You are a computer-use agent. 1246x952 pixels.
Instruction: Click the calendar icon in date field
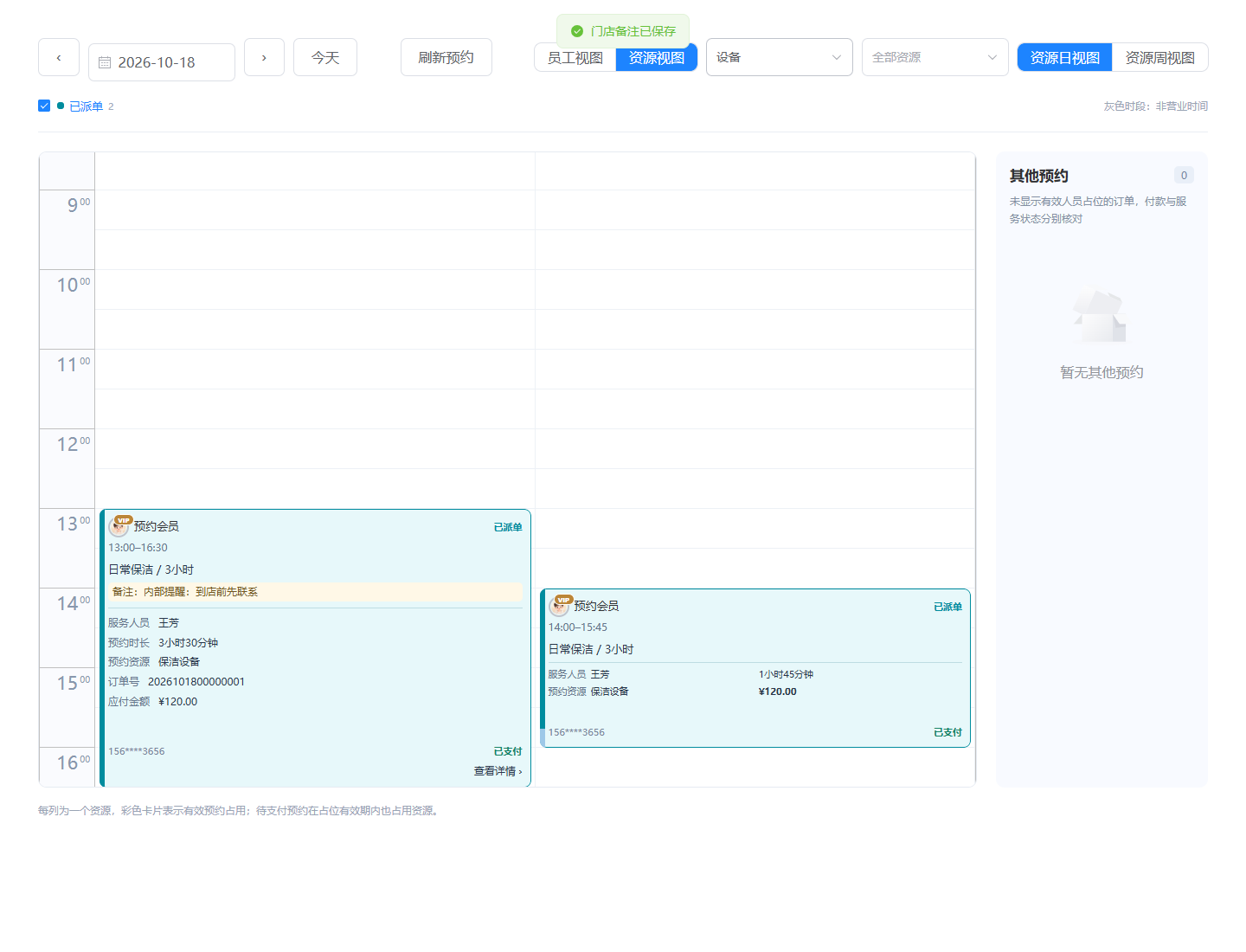105,62
